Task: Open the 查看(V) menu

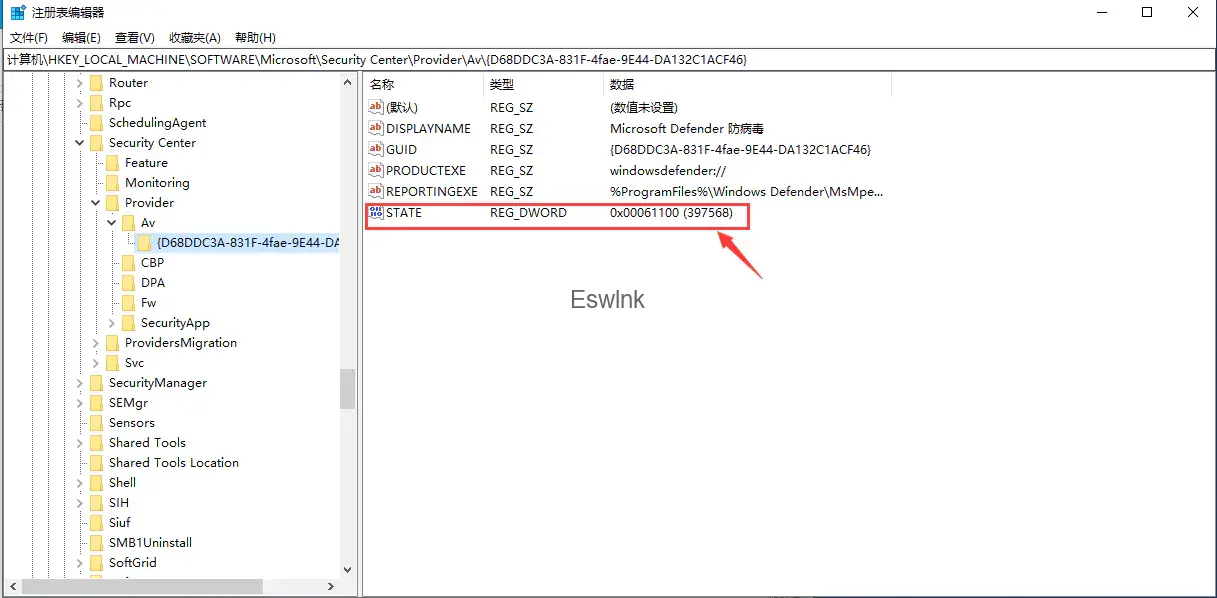Action: click(x=135, y=37)
